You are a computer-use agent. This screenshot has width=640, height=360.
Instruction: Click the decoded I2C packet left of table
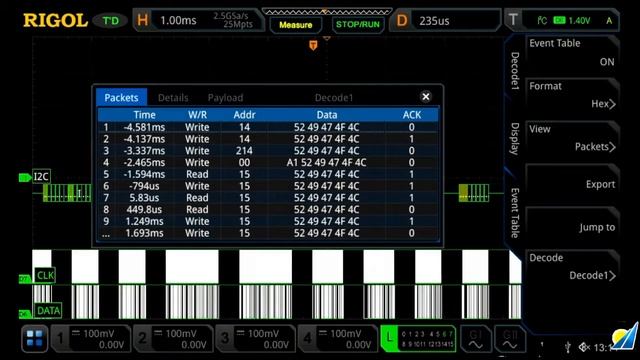(67, 193)
